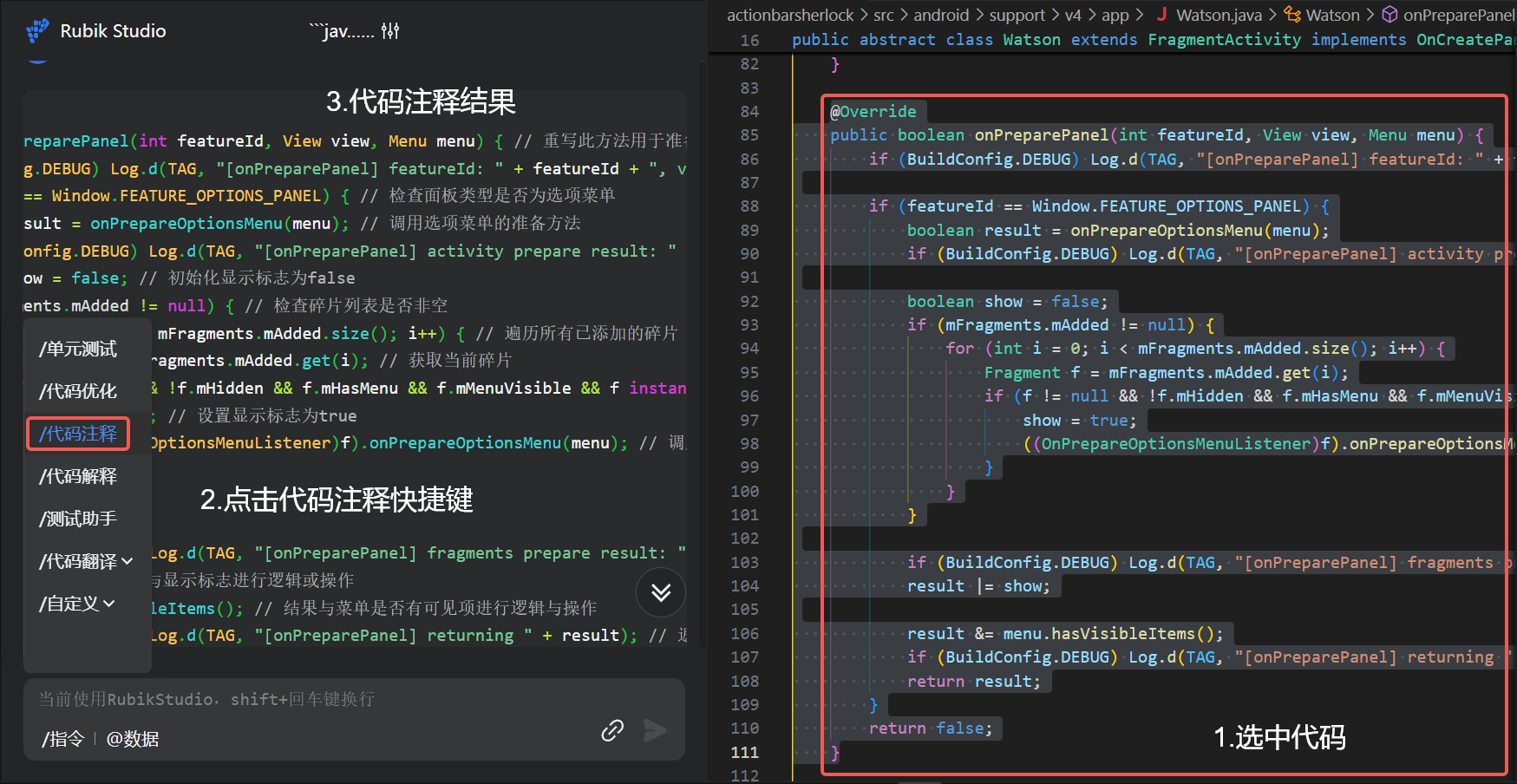This screenshot has height=784, width=1517.
Task: Click 'boolean show = false;' on line 92
Action: [1008, 301]
